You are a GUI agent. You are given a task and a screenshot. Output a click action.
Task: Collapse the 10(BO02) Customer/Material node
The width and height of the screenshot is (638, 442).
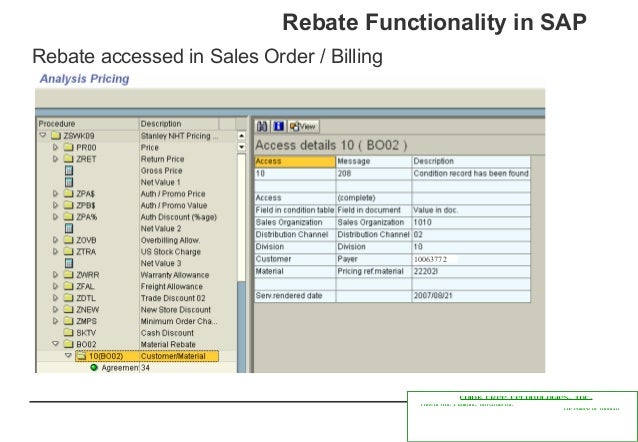pyautogui.click(x=68, y=356)
